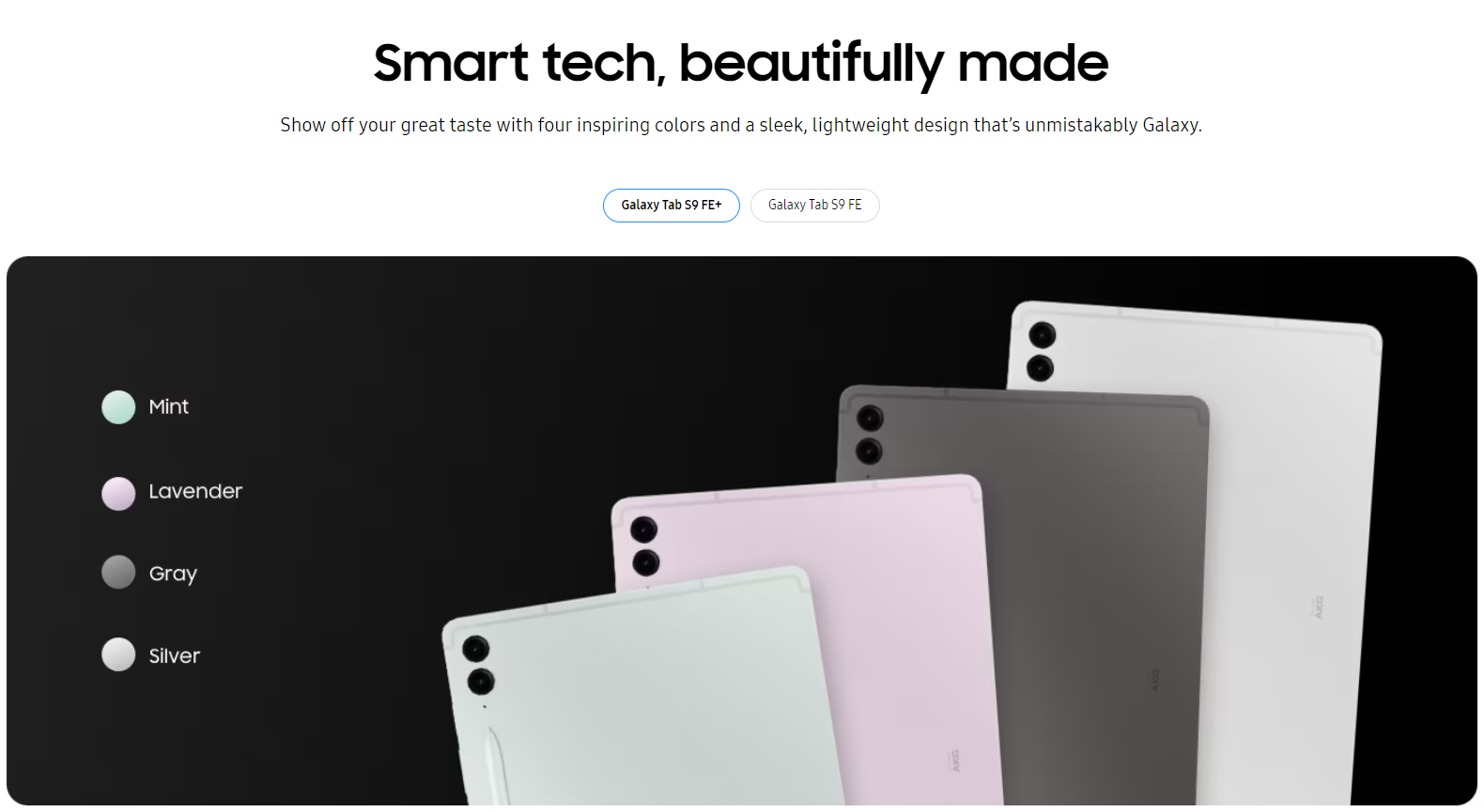Select the Silver color swatch

point(118,654)
